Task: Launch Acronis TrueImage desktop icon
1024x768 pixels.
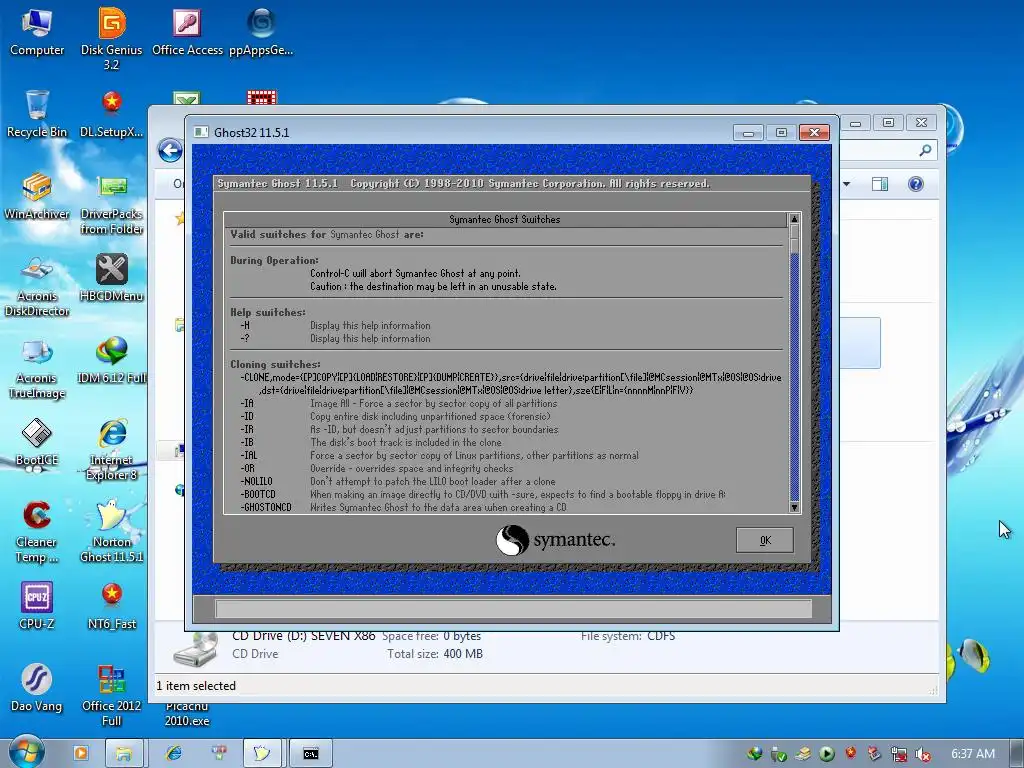Action: point(37,368)
